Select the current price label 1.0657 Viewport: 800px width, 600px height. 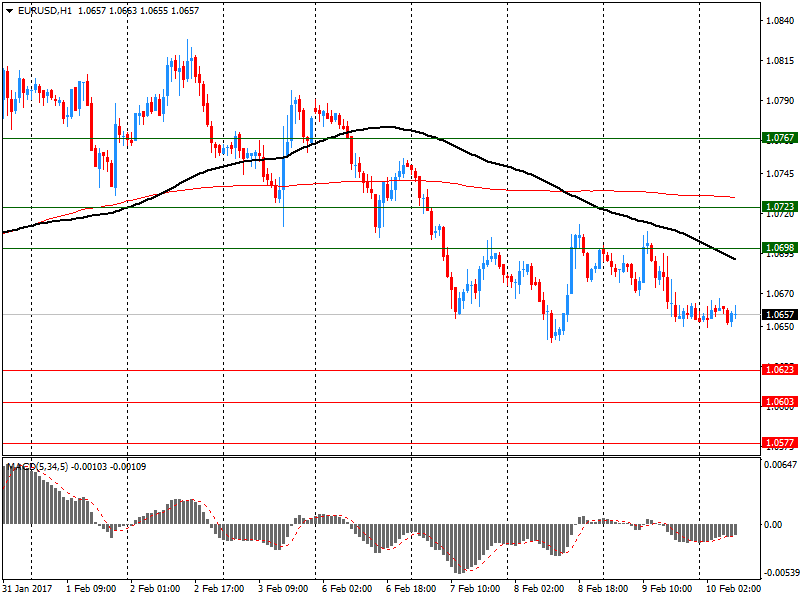click(780, 314)
